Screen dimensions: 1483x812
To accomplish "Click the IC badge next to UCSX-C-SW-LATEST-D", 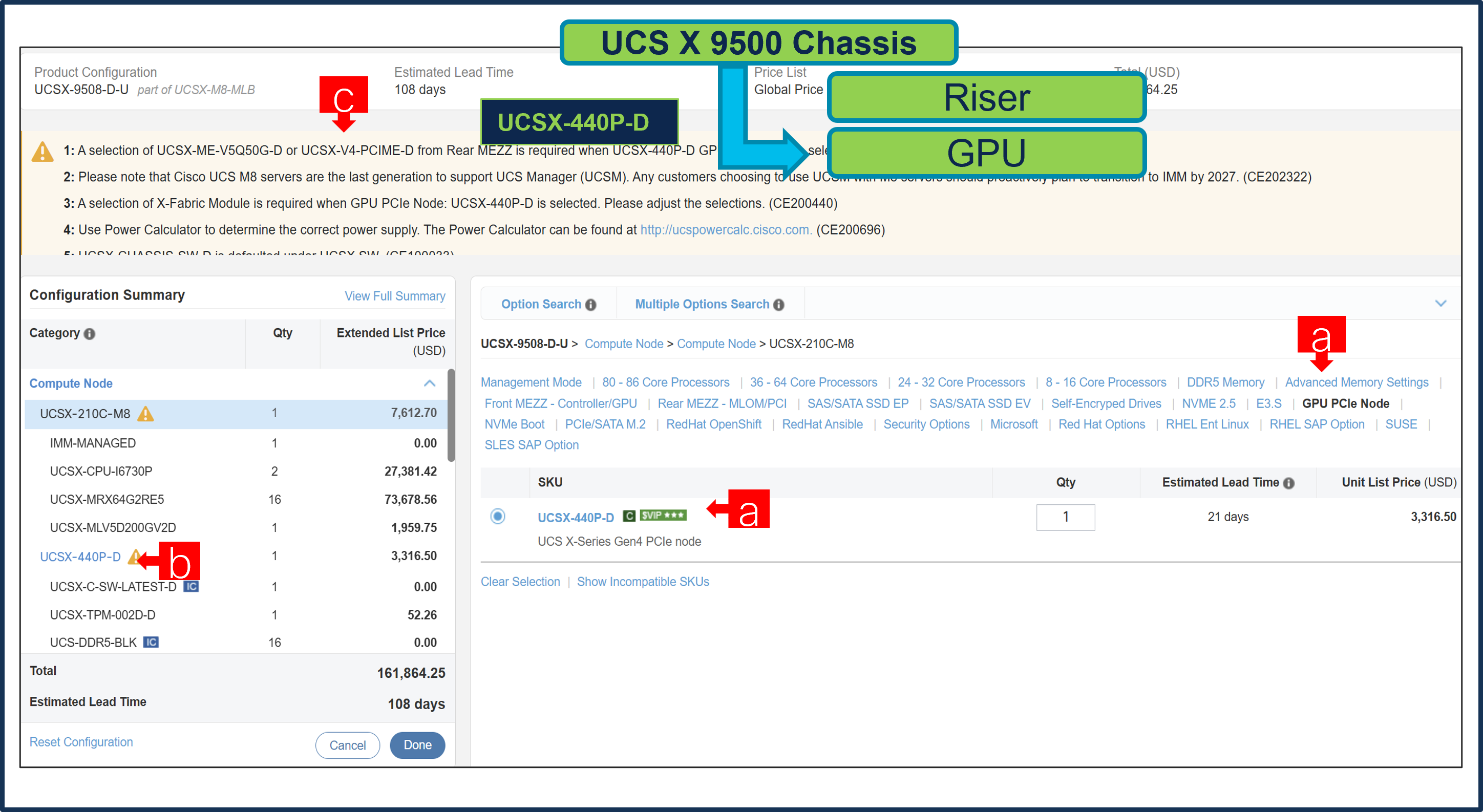I will click(x=191, y=586).
